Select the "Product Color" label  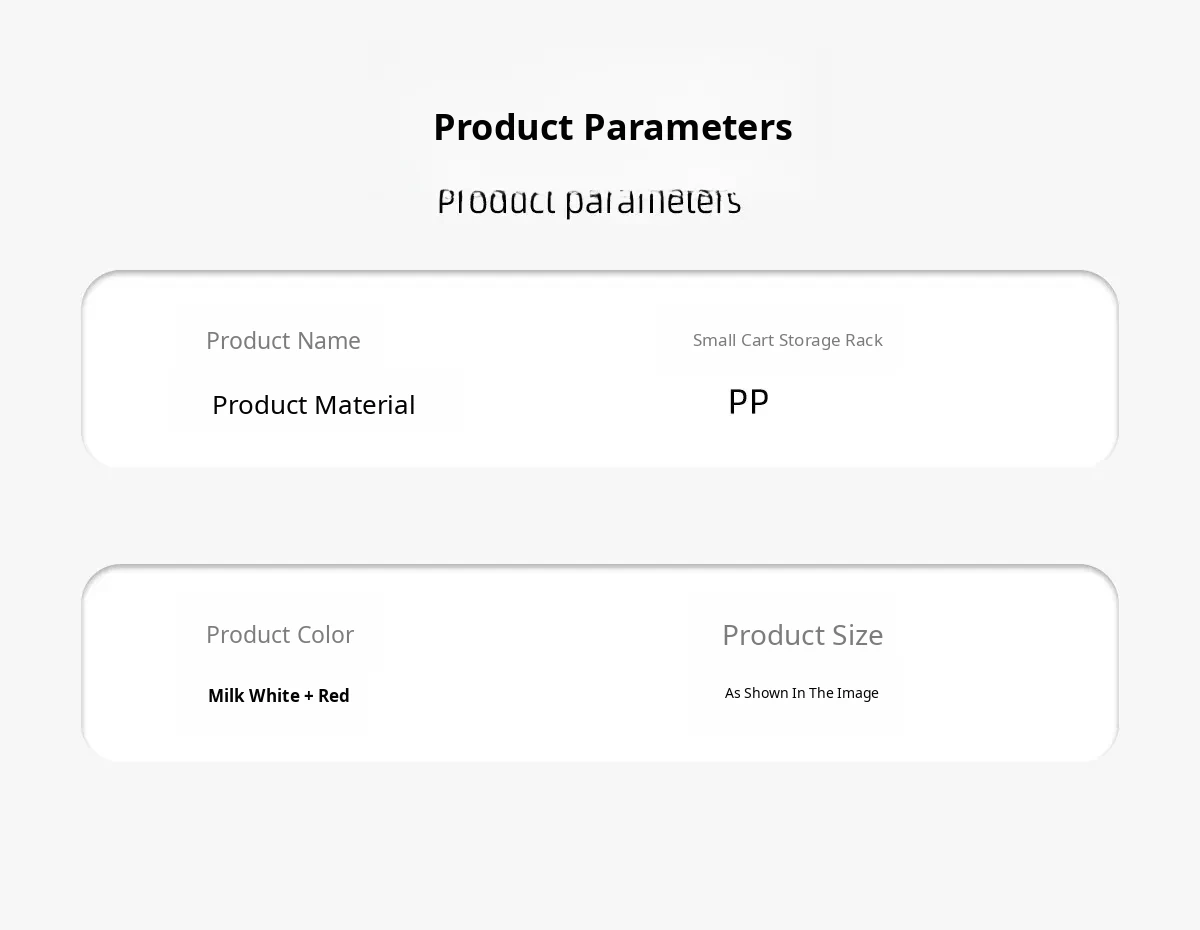point(280,635)
